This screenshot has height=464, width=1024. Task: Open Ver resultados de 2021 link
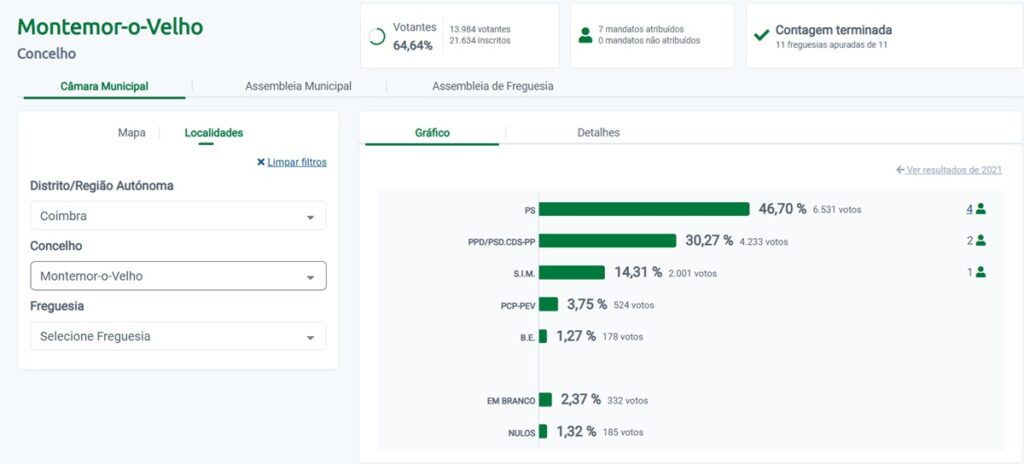point(955,170)
